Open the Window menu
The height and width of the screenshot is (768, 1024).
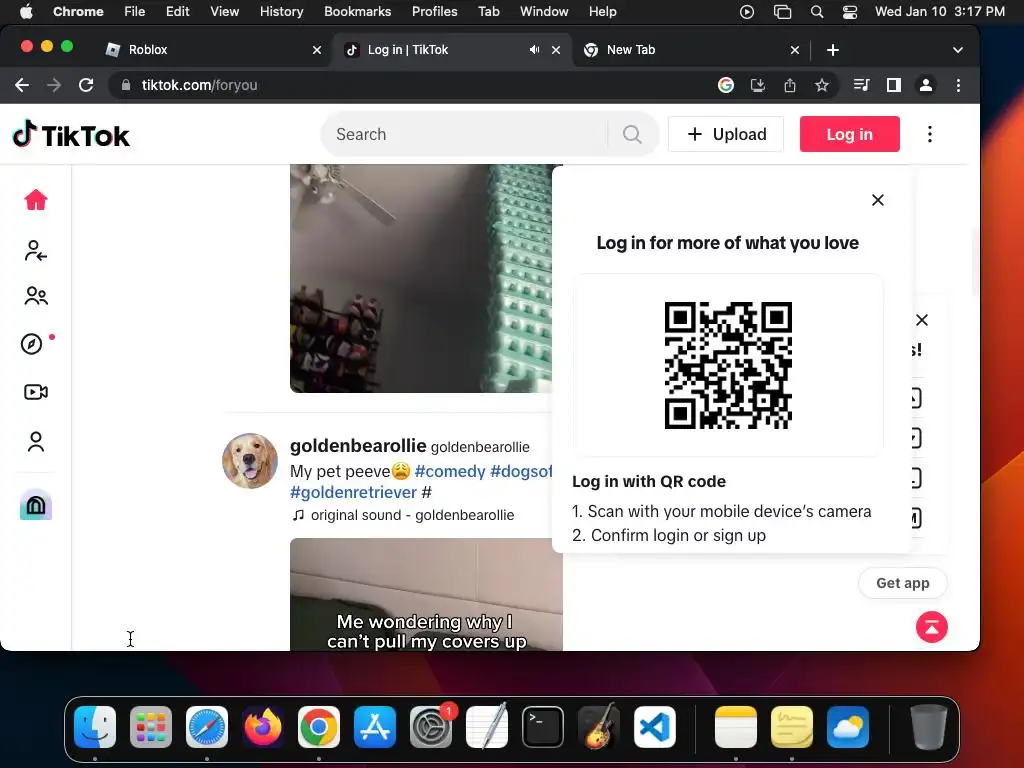[x=544, y=11]
